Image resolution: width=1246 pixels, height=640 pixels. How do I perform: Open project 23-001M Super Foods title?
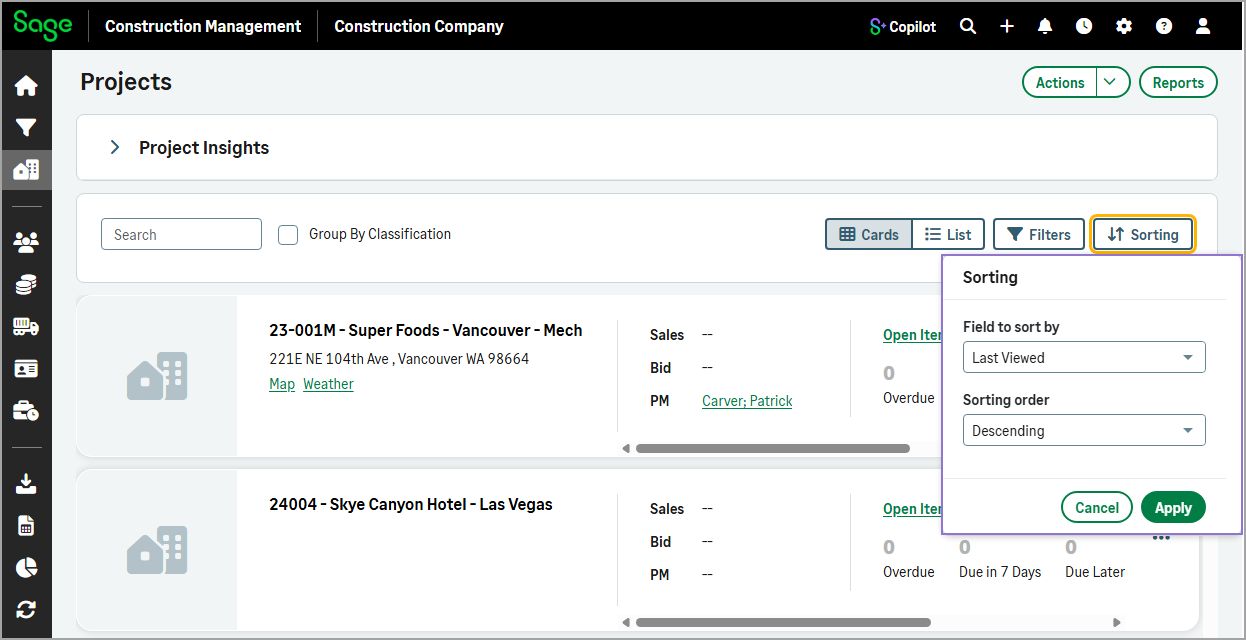coord(426,330)
